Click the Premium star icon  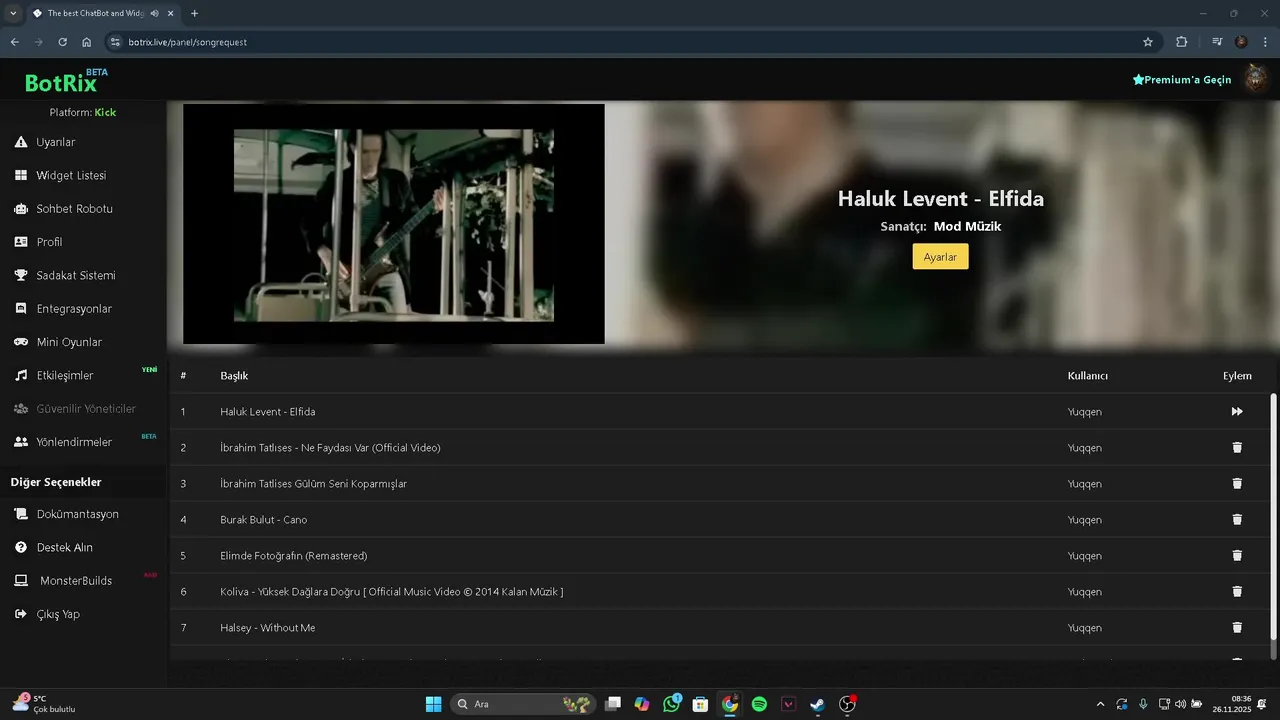[x=1138, y=79]
